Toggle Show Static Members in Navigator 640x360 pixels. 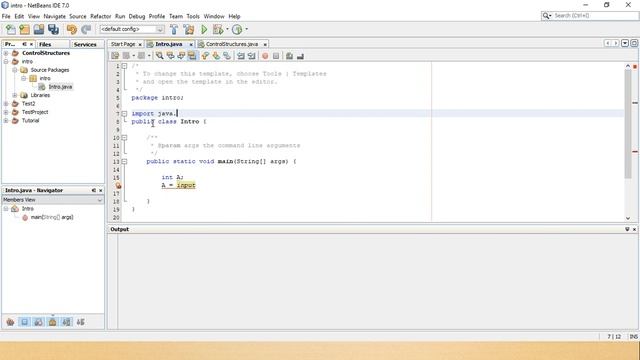(x=38, y=322)
